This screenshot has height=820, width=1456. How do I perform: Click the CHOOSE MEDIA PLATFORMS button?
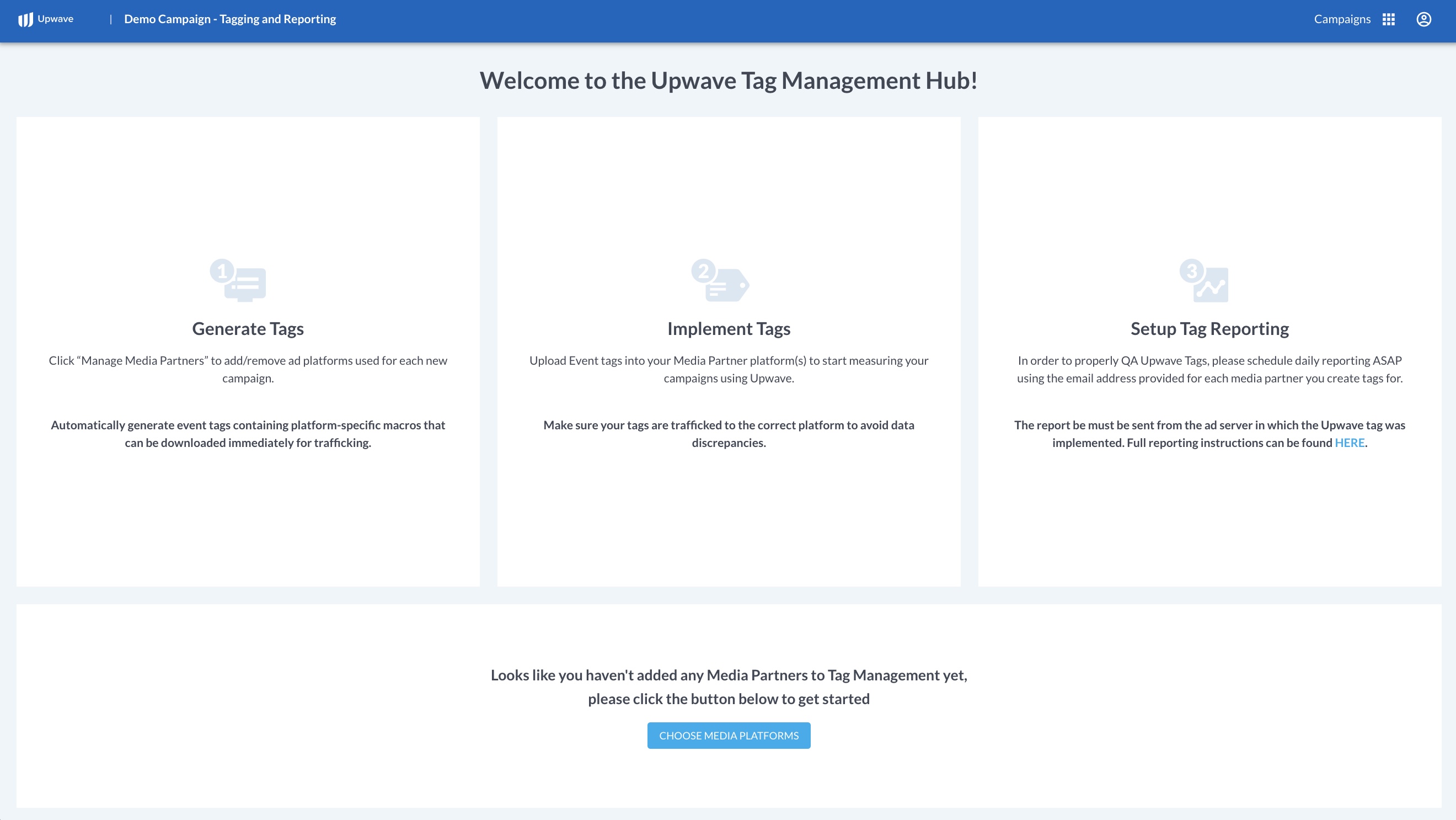pos(729,735)
